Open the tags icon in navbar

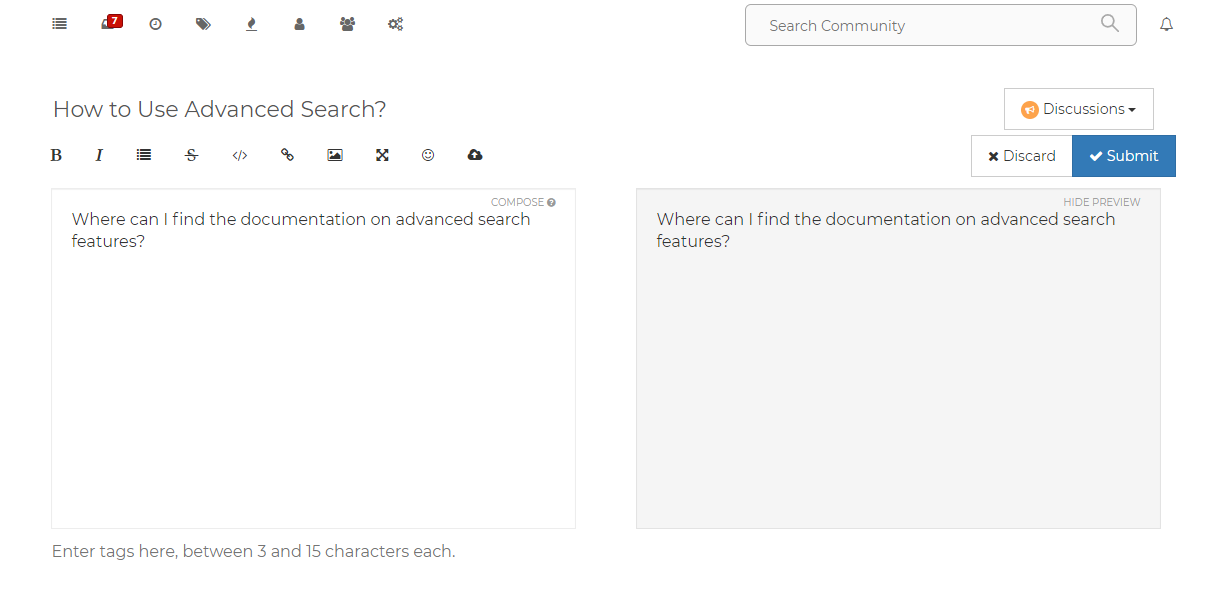[203, 24]
